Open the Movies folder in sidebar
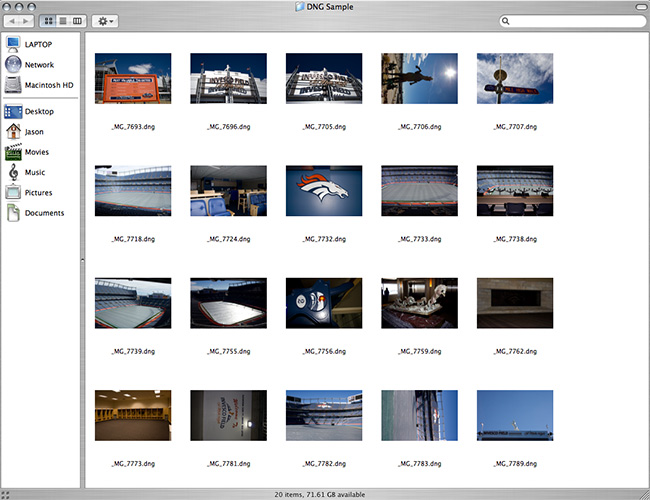The image size is (650, 500). tap(36, 152)
